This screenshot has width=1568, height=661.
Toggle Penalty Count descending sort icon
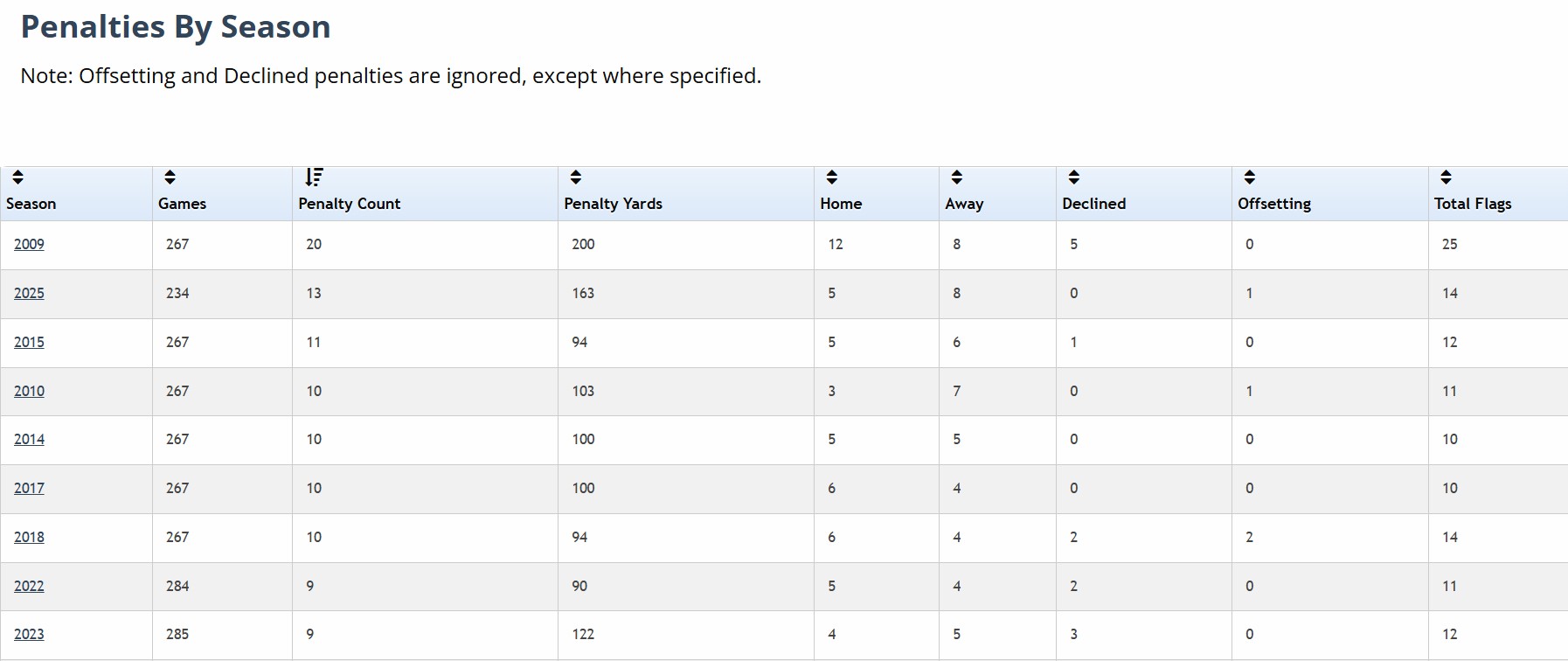click(314, 177)
